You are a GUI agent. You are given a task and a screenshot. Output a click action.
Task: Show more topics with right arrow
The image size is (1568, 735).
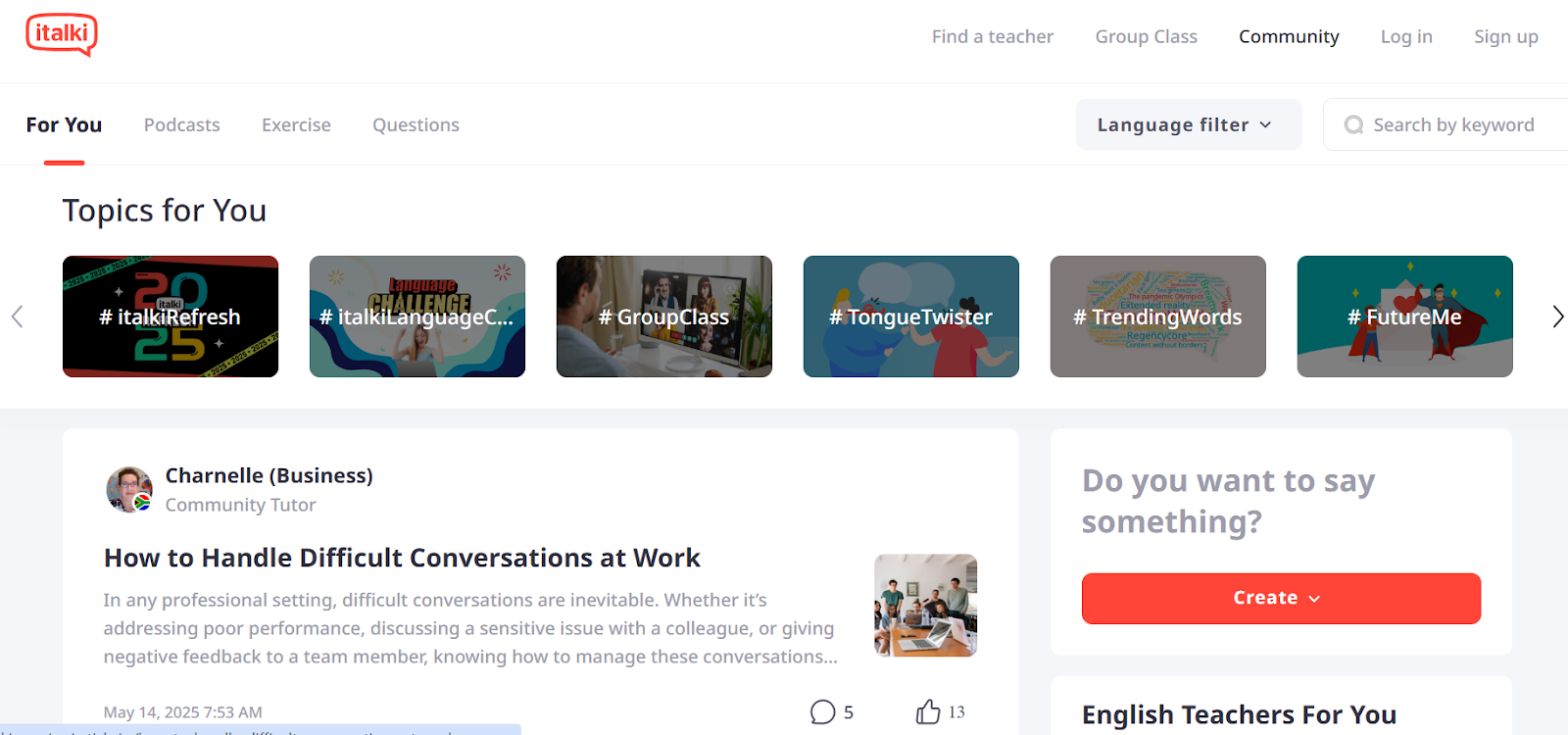tap(1557, 317)
